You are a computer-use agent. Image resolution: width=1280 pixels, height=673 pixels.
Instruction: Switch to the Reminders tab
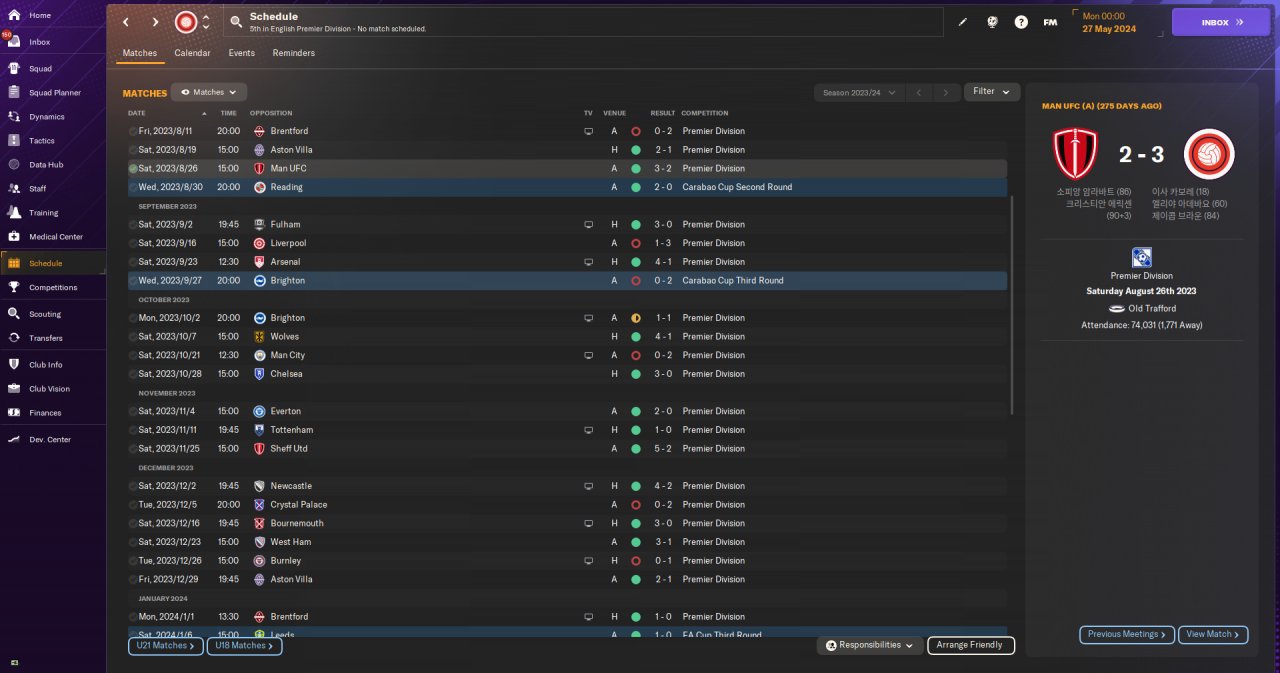pos(294,53)
